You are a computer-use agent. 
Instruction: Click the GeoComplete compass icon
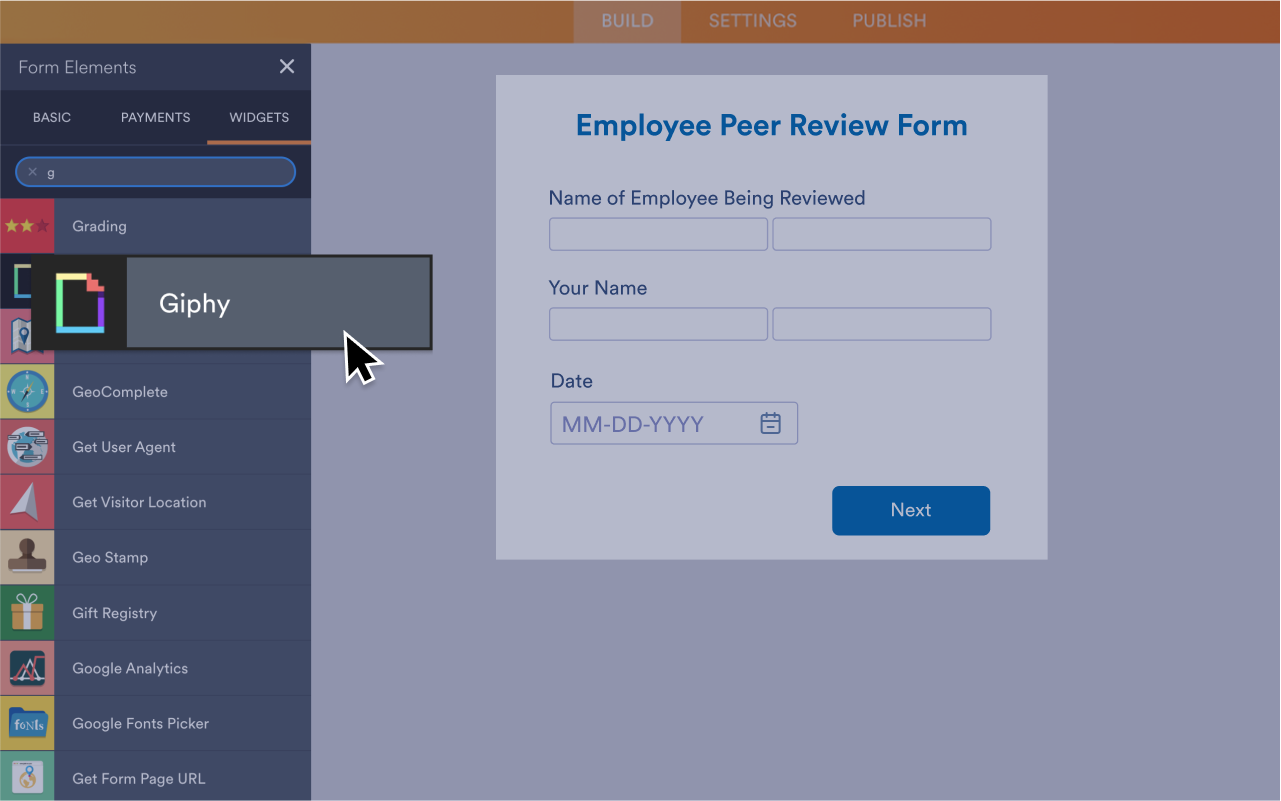coord(27,392)
